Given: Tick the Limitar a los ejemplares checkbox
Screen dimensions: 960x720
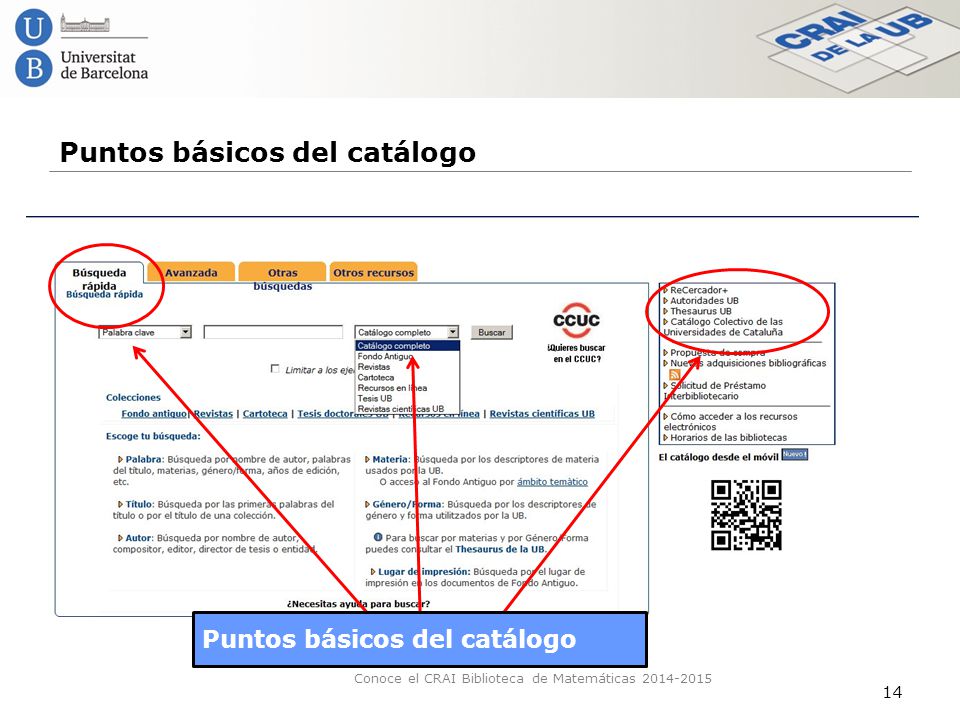Looking at the screenshot, I should [x=275, y=369].
